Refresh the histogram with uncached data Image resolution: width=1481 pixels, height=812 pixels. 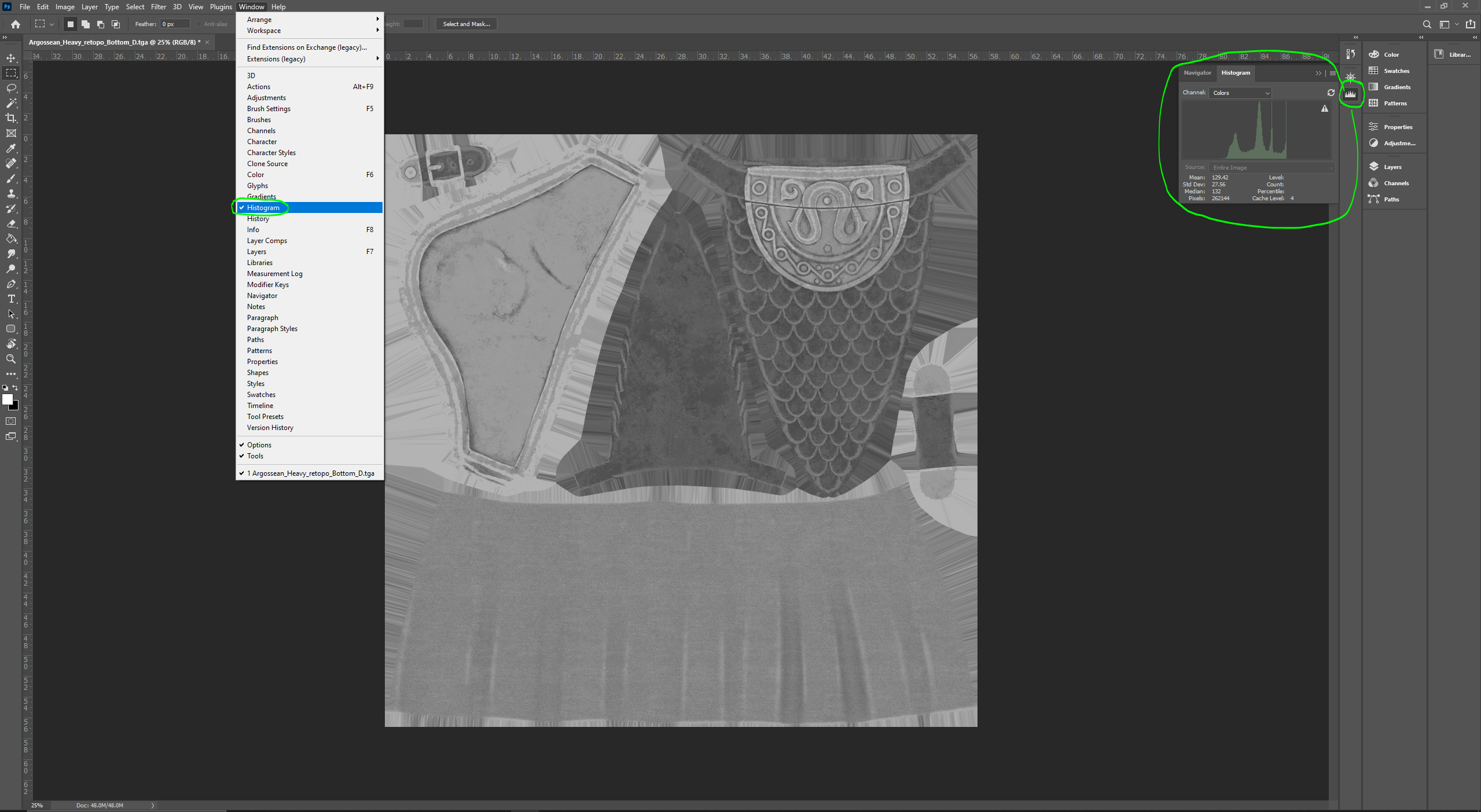[1331, 93]
